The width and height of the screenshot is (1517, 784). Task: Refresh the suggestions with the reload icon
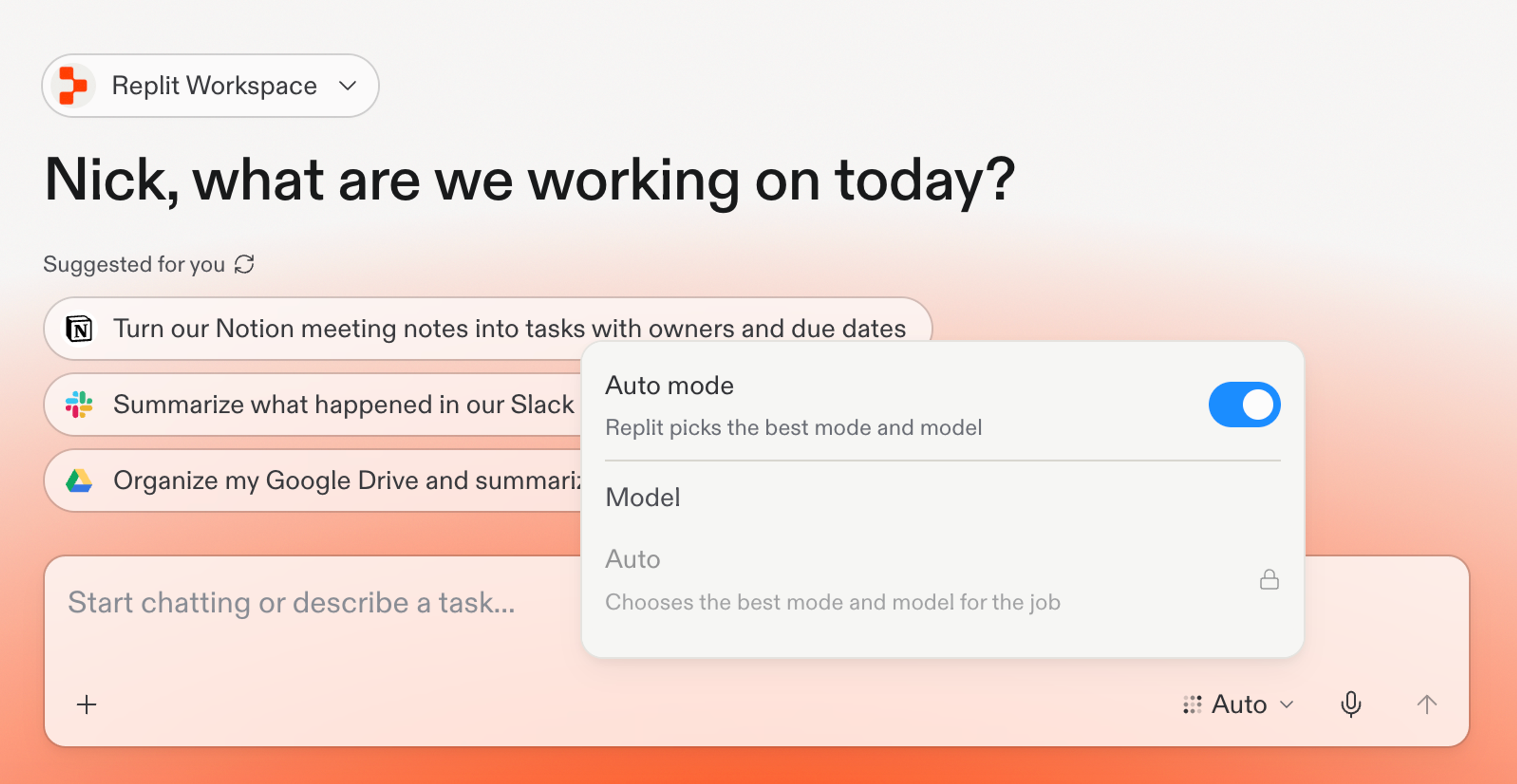coord(244,264)
